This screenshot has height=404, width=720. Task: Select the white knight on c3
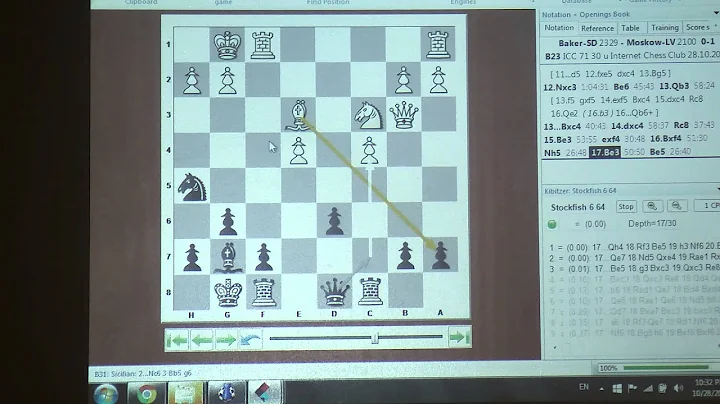369,114
